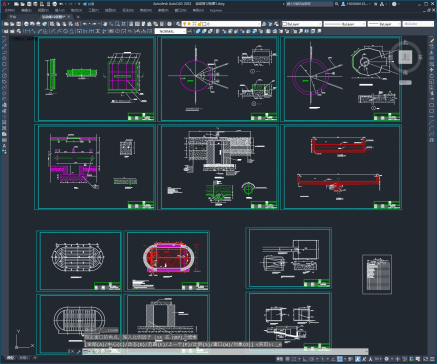Select the Rectangle draw tool
437x364 pixels.
click(4, 64)
